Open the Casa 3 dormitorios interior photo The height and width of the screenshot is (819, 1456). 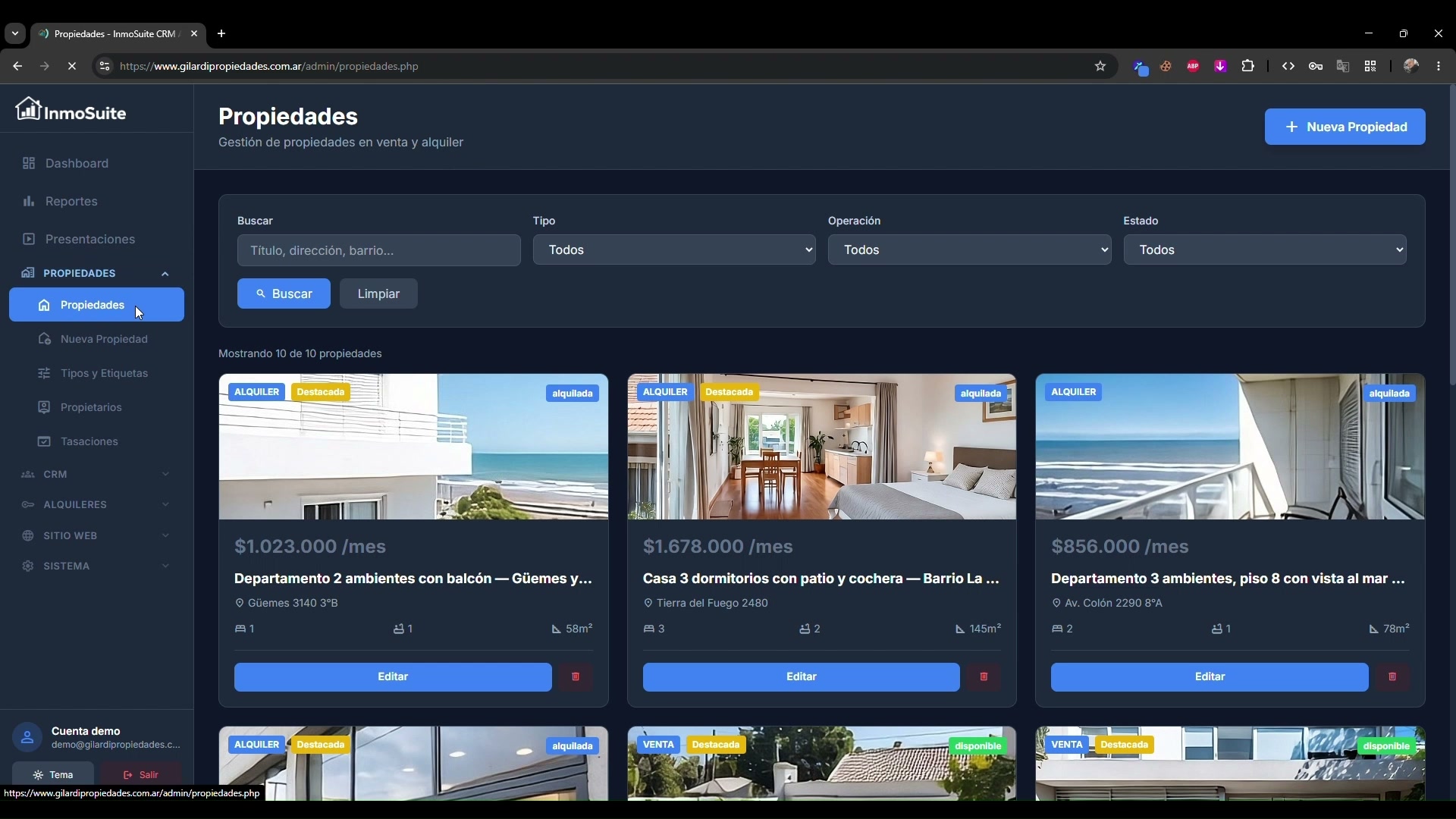pyautogui.click(x=822, y=447)
